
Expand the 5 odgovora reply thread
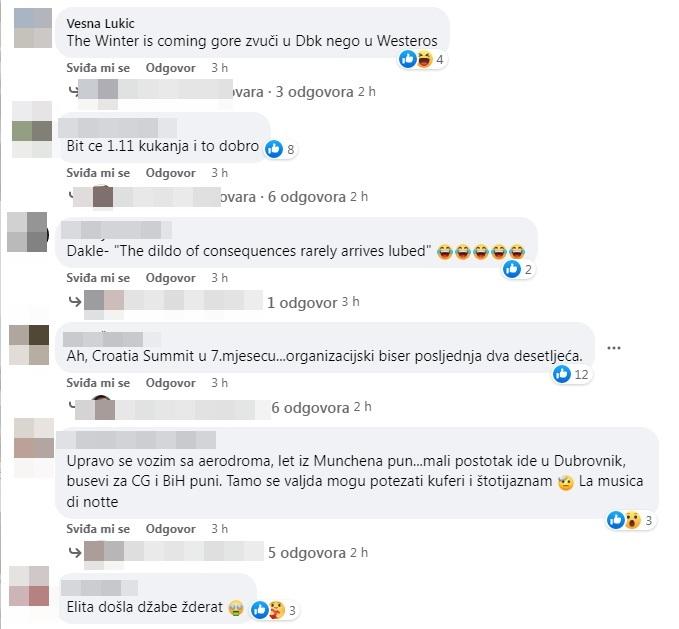(307, 552)
